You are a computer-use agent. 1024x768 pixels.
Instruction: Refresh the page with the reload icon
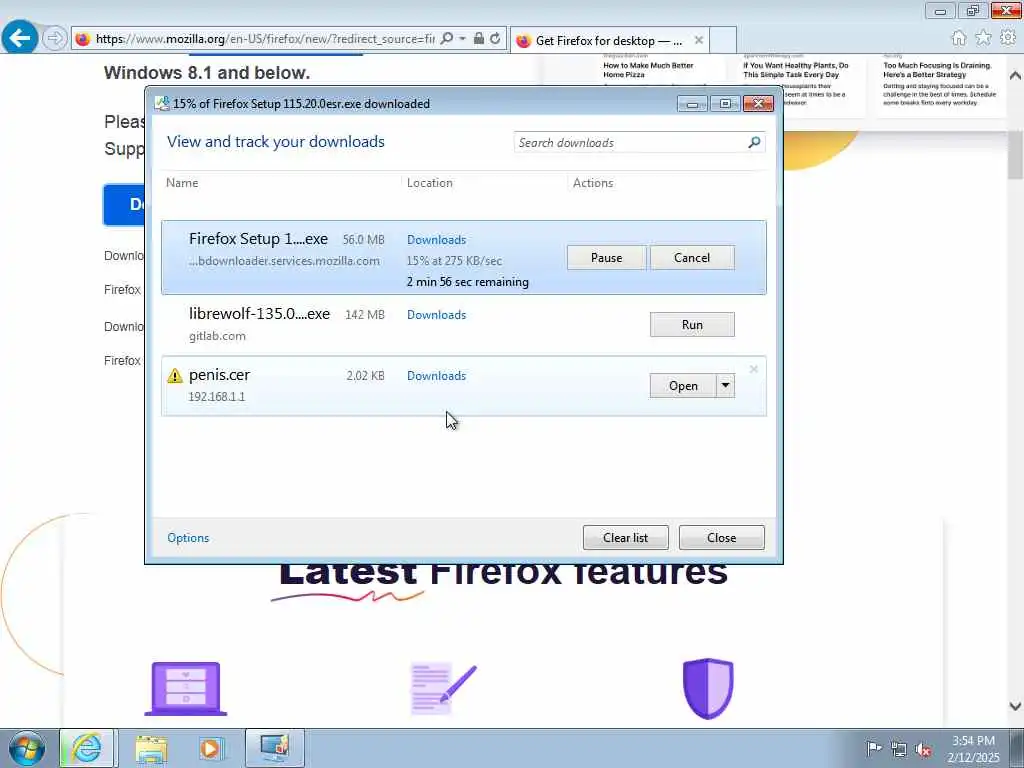point(496,39)
